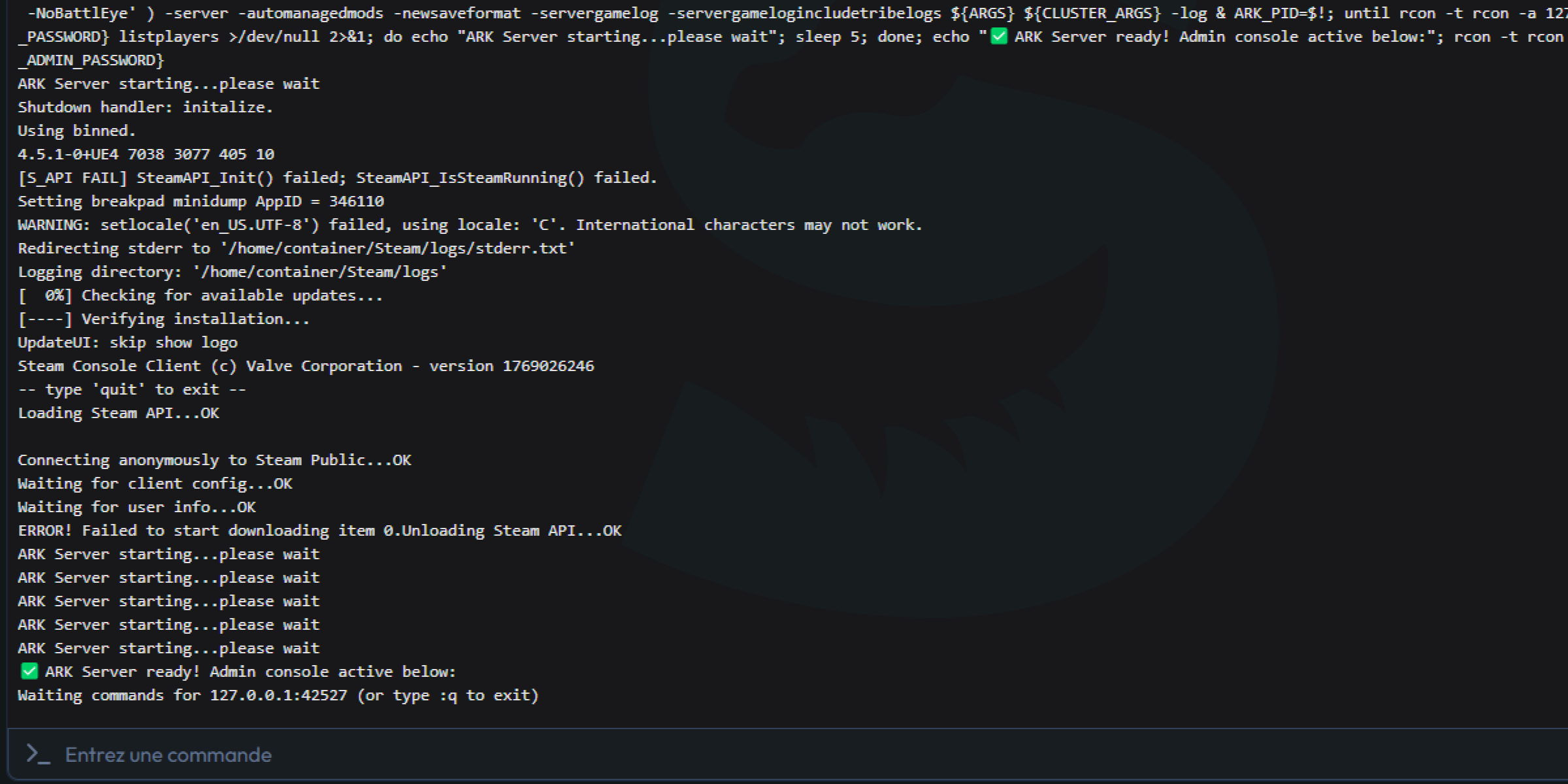Click 'Loading Steam API...OK' log line
This screenshot has width=1568, height=784.
pyautogui.click(x=118, y=413)
